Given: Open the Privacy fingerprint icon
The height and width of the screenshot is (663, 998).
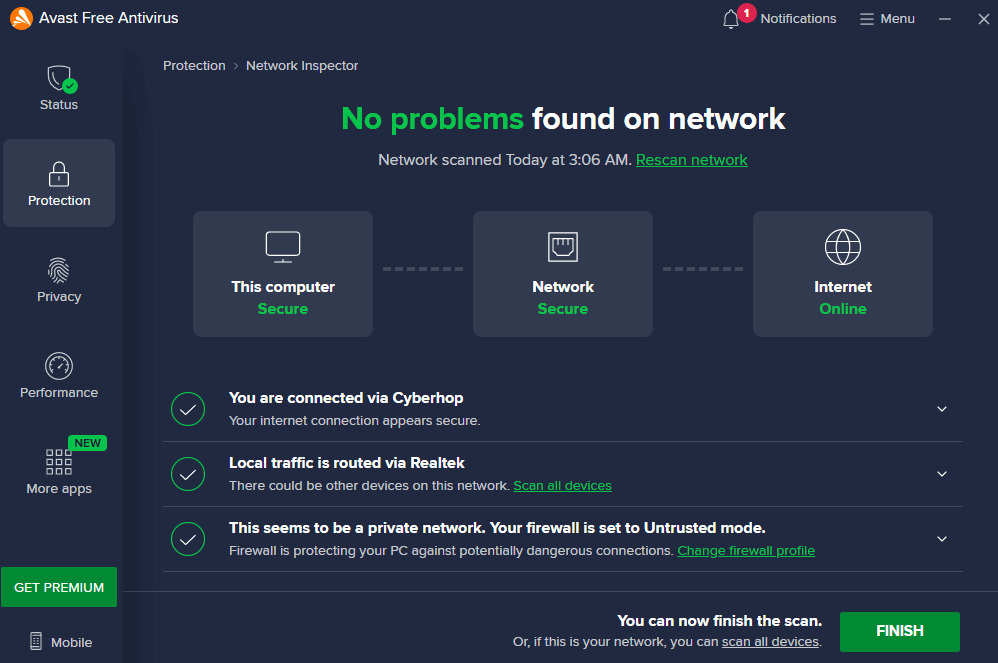Looking at the screenshot, I should point(59,270).
